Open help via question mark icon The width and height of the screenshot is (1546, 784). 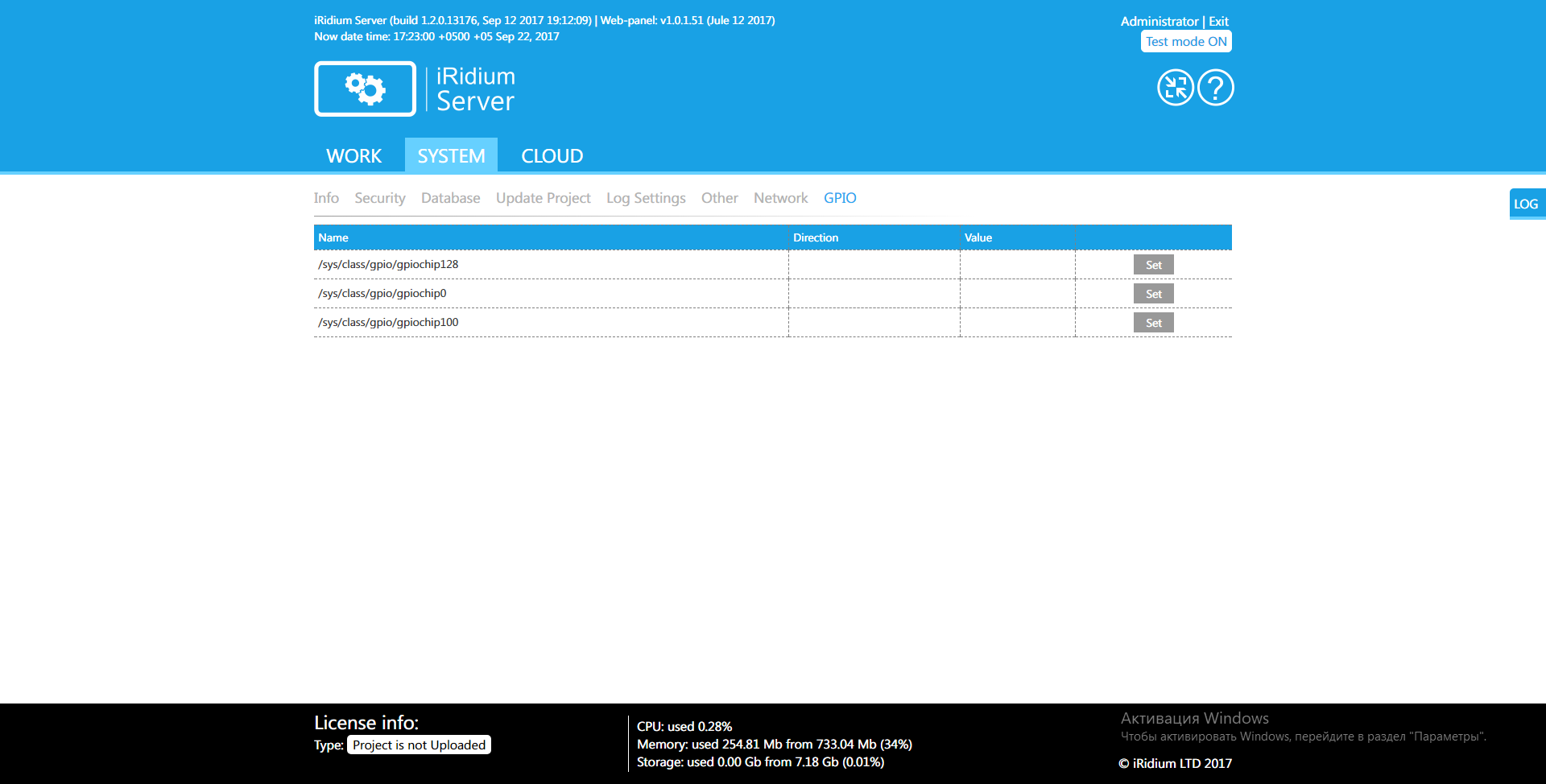pyautogui.click(x=1215, y=88)
